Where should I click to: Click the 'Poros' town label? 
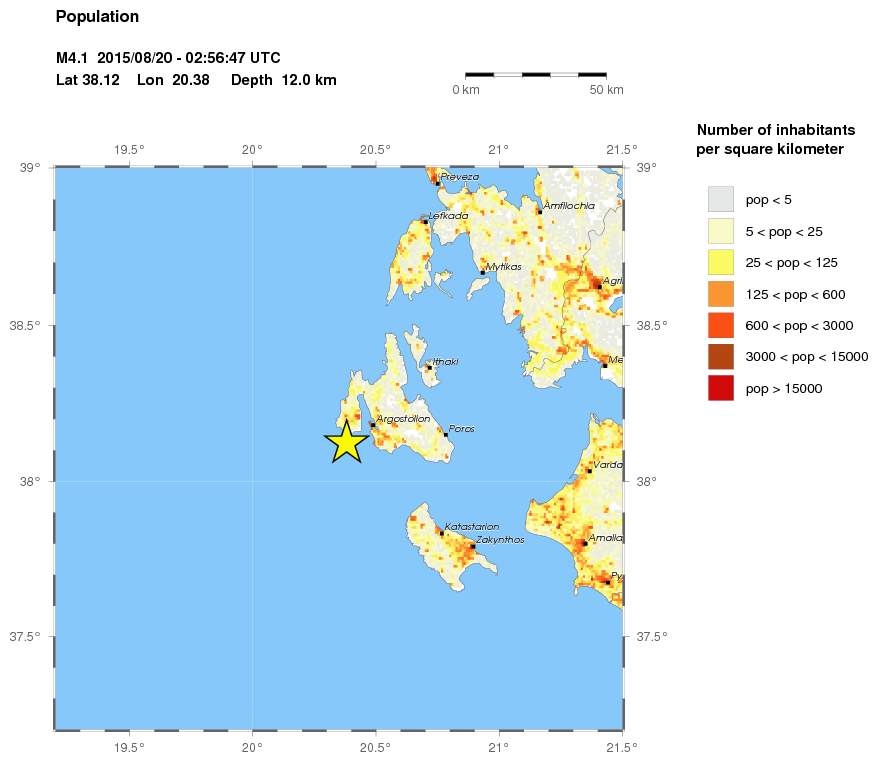coord(461,429)
